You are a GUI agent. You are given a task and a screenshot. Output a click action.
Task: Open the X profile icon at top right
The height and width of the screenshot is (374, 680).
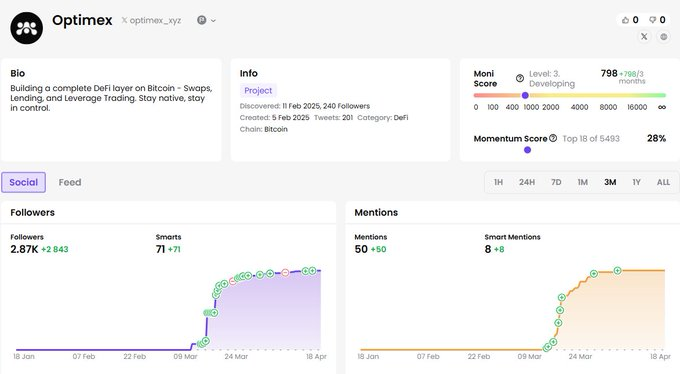pyautogui.click(x=644, y=37)
